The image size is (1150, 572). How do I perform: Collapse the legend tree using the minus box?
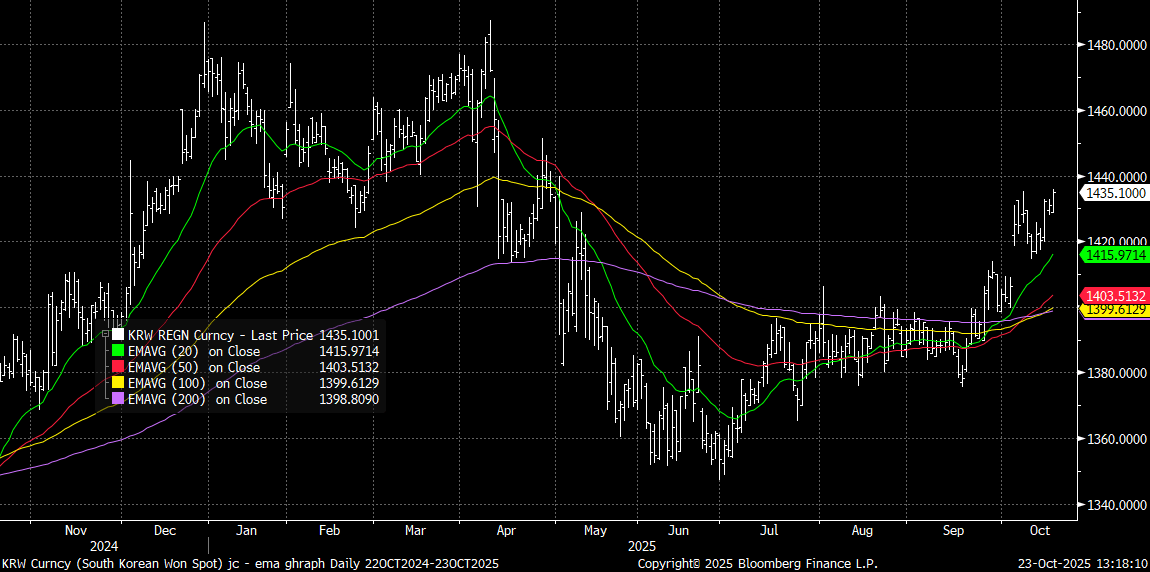[x=105, y=335]
